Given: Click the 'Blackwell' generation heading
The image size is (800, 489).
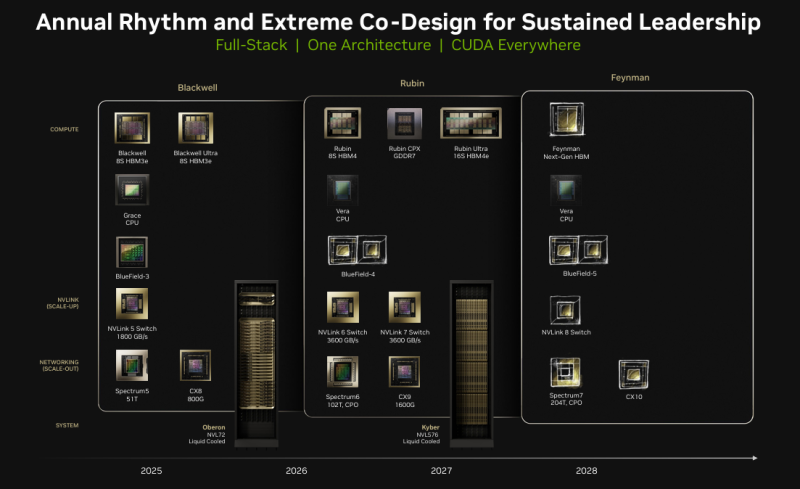Looking at the screenshot, I should coord(197,88).
